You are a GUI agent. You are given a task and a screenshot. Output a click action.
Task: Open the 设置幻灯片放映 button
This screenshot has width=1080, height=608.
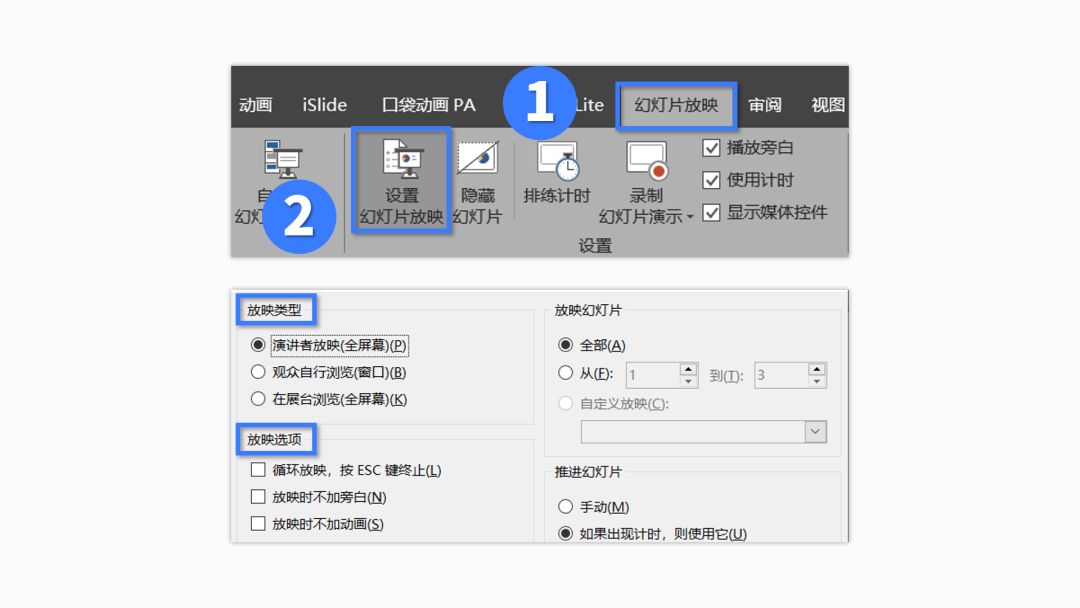402,180
